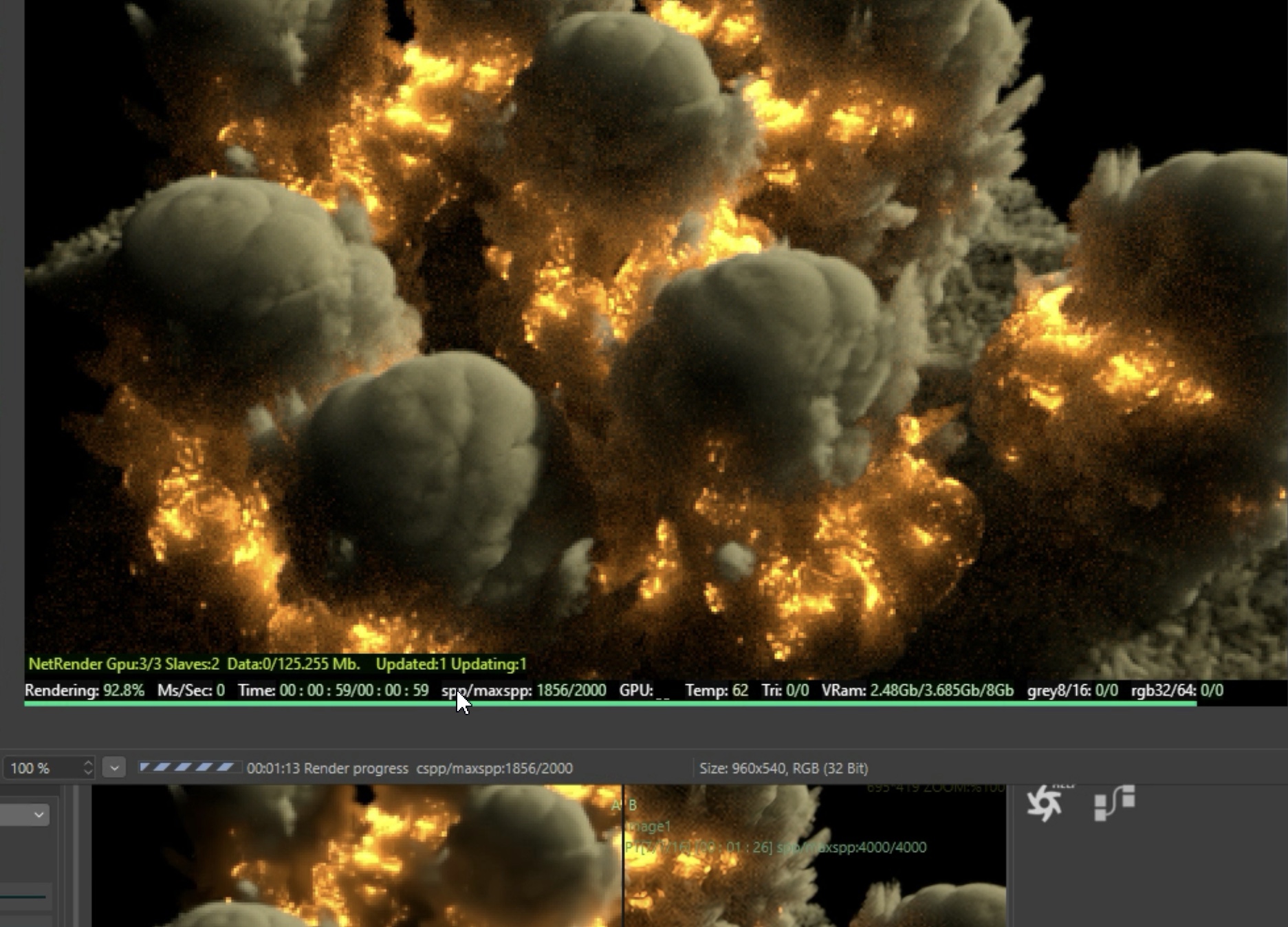This screenshot has height=927, width=1288.
Task: Click the node editor connector icon
Action: point(1114,803)
